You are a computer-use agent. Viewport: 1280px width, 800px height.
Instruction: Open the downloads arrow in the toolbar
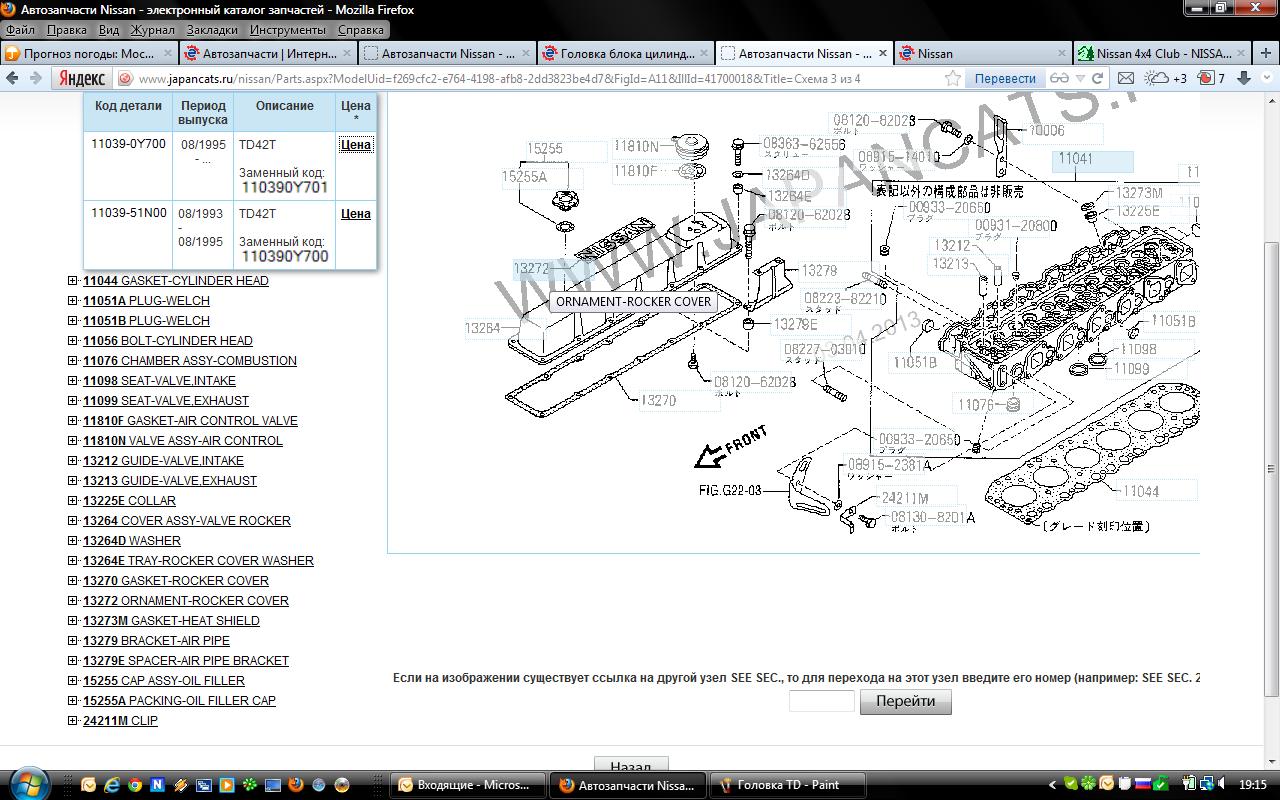1241,78
